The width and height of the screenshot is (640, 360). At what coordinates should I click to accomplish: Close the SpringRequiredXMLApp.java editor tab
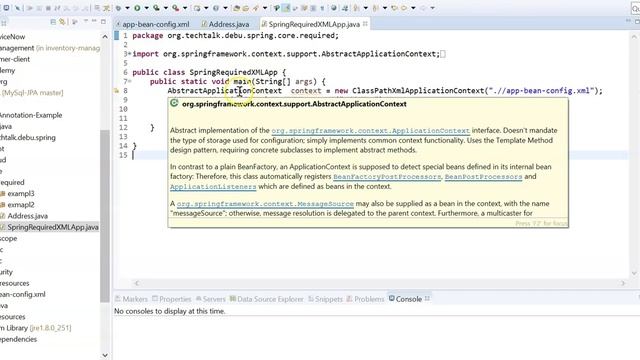tap(365, 24)
